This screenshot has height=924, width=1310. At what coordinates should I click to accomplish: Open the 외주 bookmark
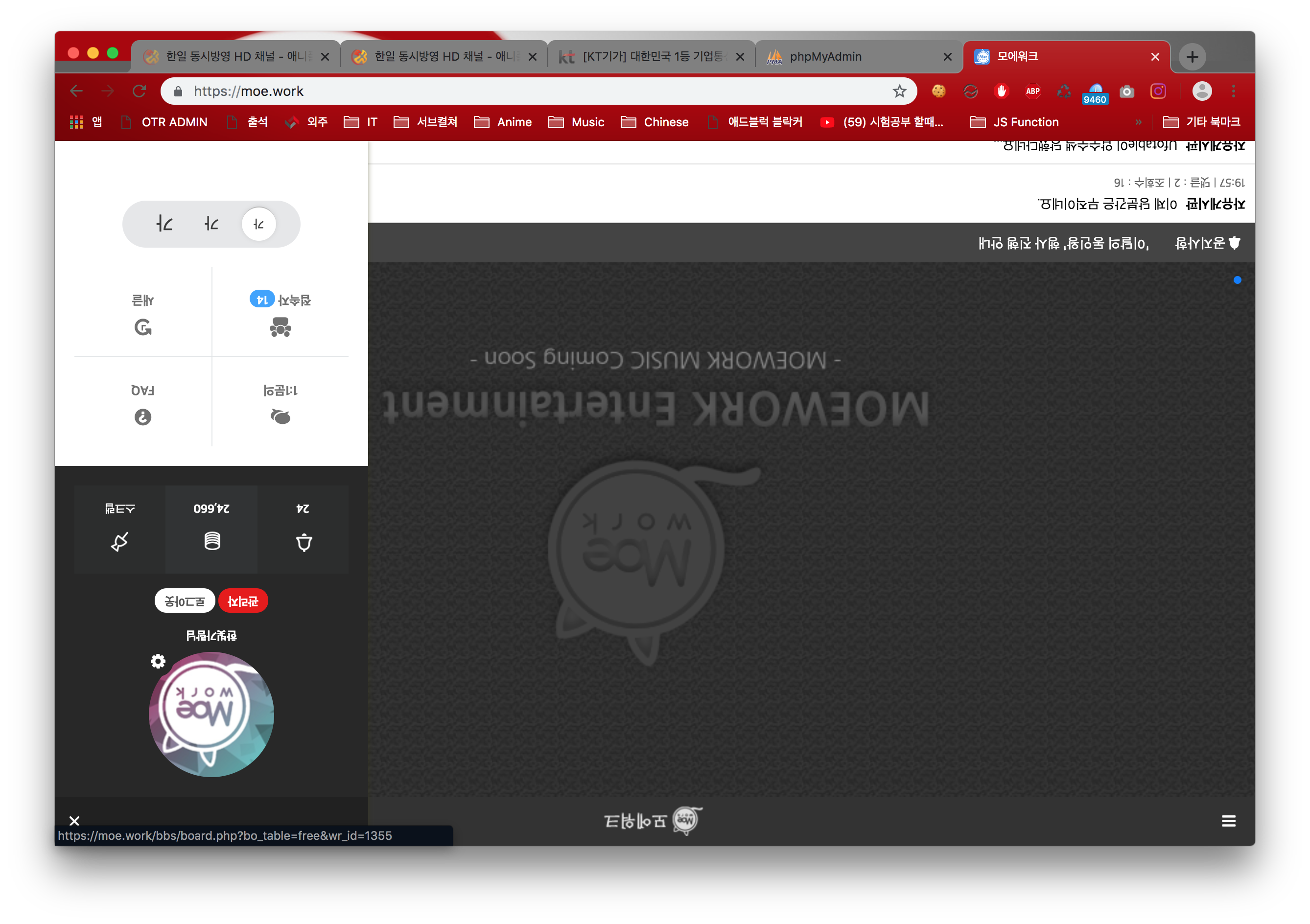click(x=307, y=122)
